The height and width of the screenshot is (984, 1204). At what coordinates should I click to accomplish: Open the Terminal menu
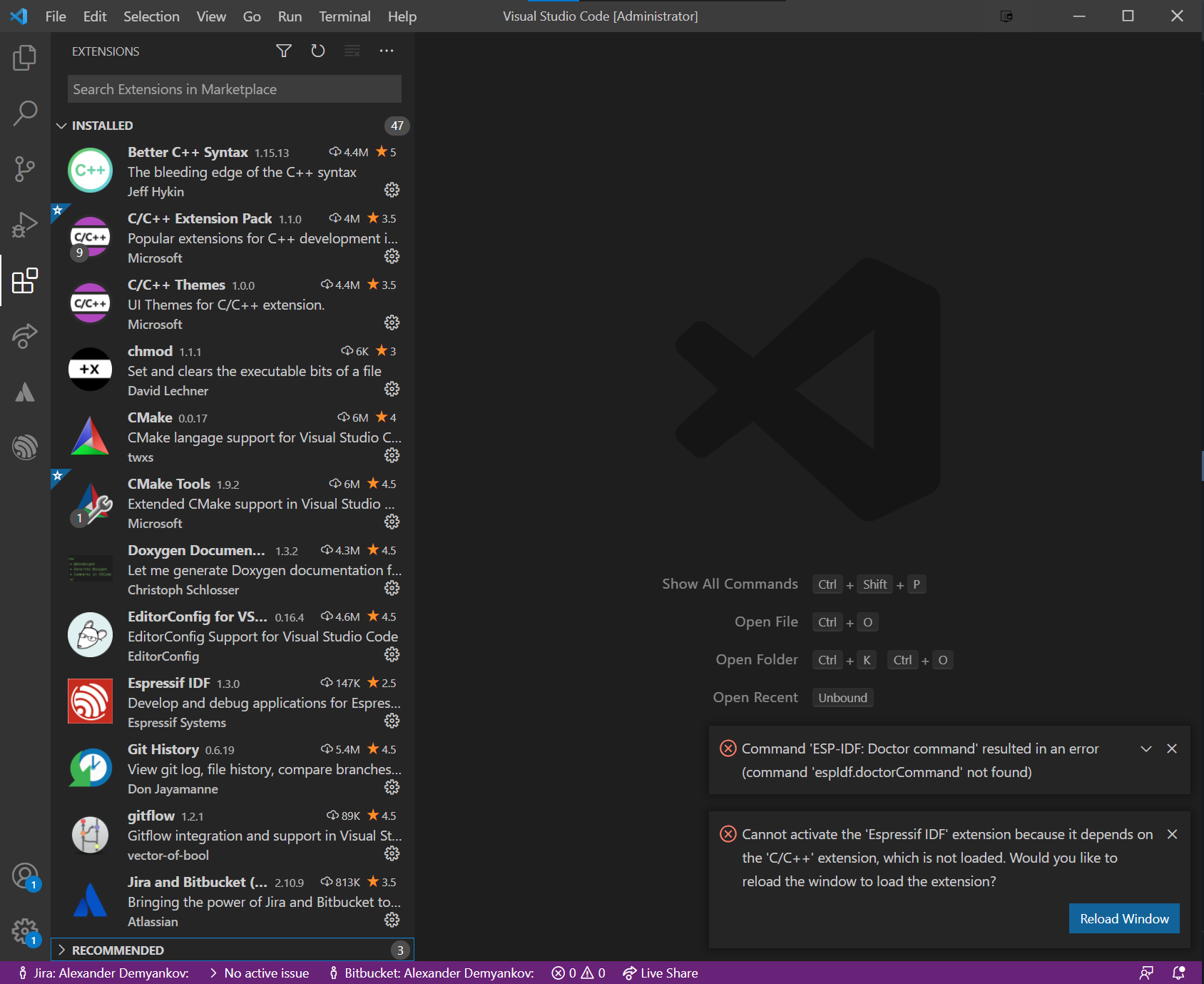[x=345, y=16]
